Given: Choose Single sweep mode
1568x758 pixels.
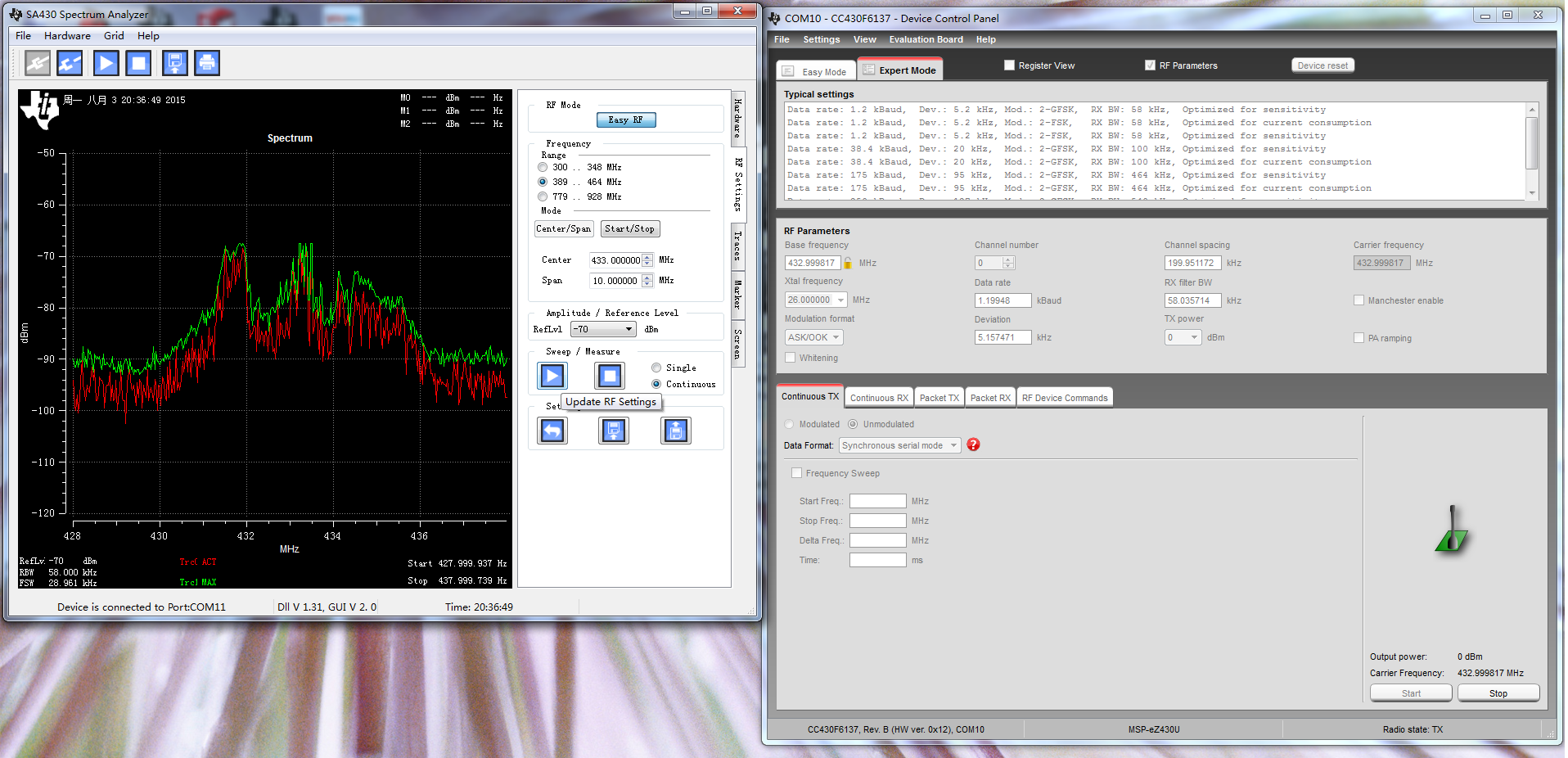Looking at the screenshot, I should click(656, 368).
